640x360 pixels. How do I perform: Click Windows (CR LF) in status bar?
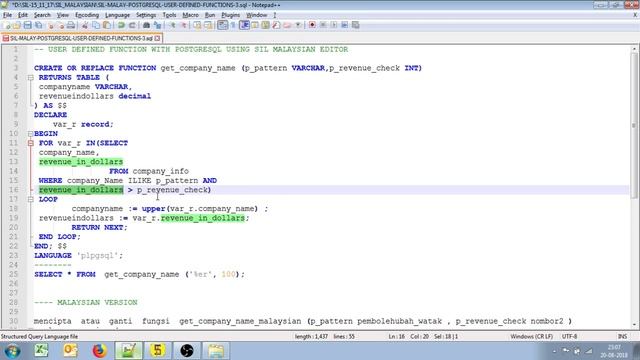coord(531,337)
